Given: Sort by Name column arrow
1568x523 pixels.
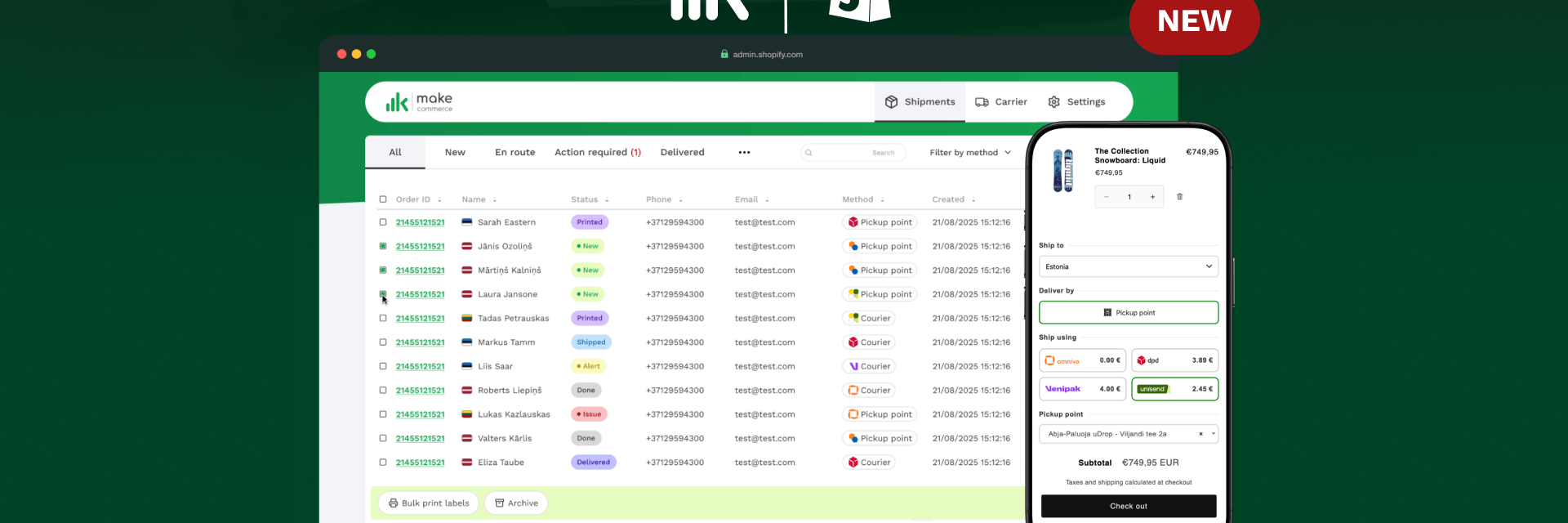Looking at the screenshot, I should pyautogui.click(x=495, y=200).
